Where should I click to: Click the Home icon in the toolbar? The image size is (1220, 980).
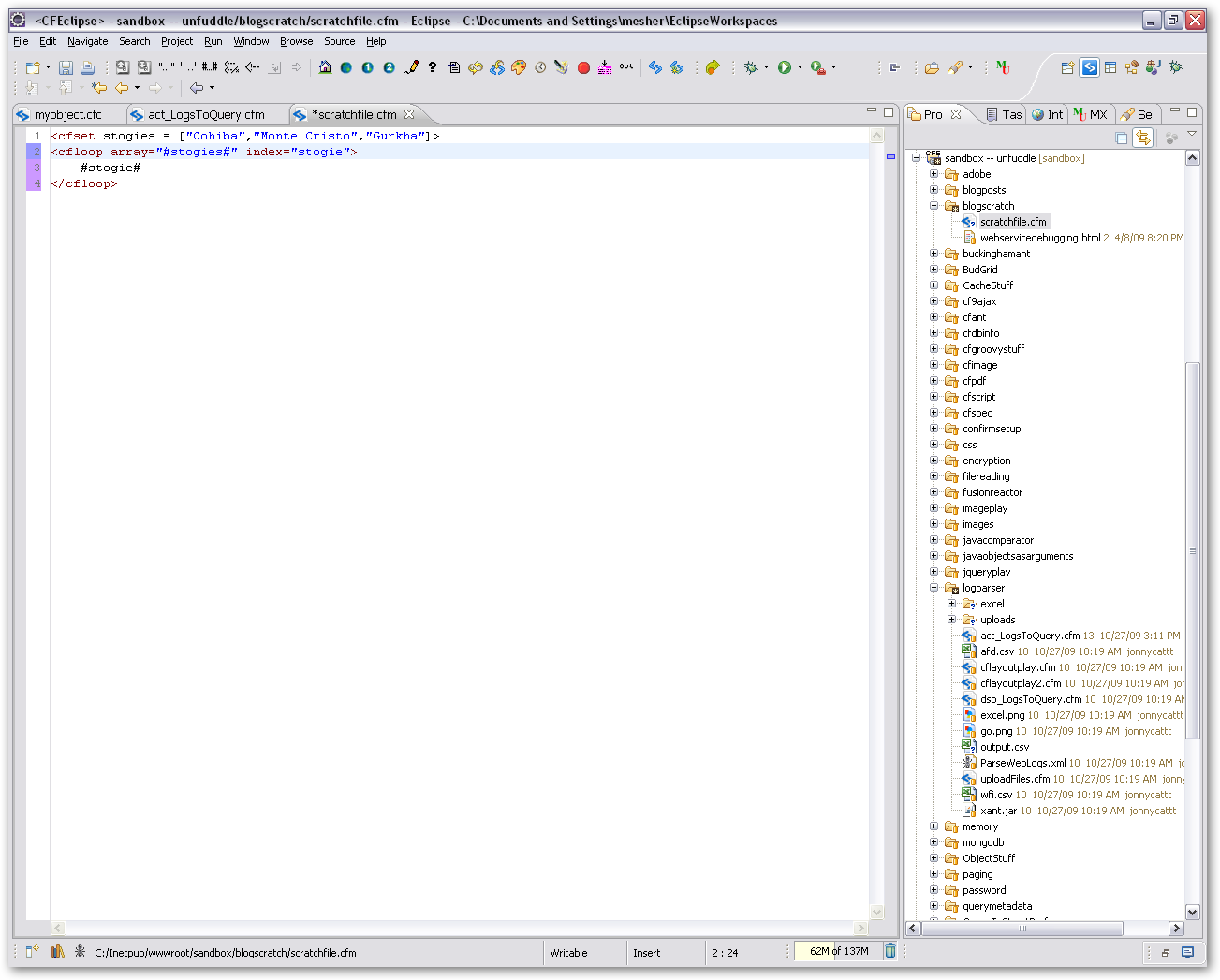pyautogui.click(x=325, y=67)
